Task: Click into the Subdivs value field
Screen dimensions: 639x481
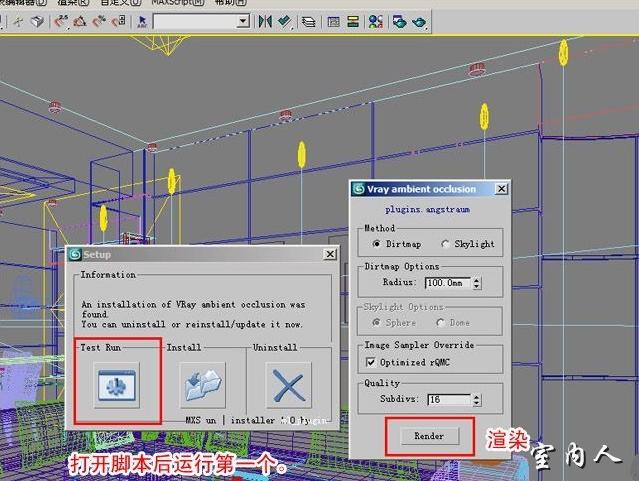Action: click(449, 399)
